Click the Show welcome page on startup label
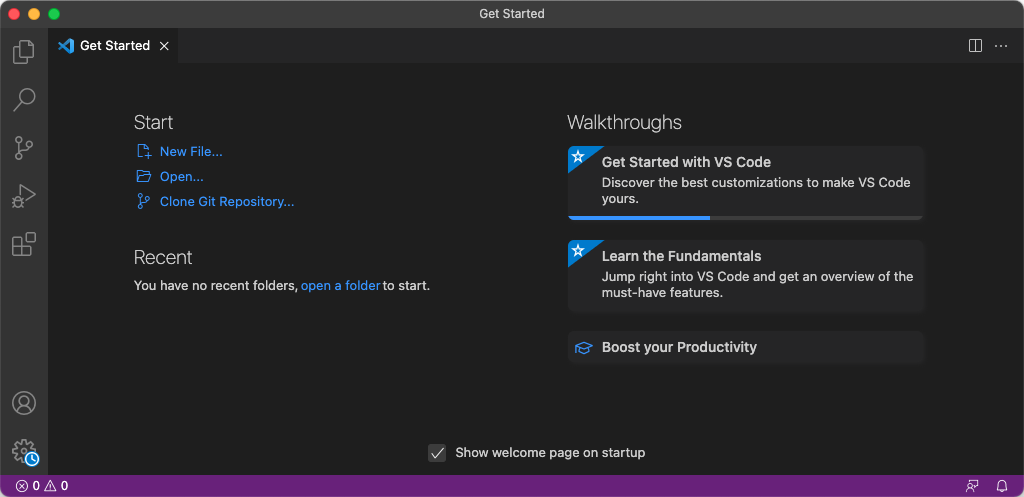 coord(550,453)
